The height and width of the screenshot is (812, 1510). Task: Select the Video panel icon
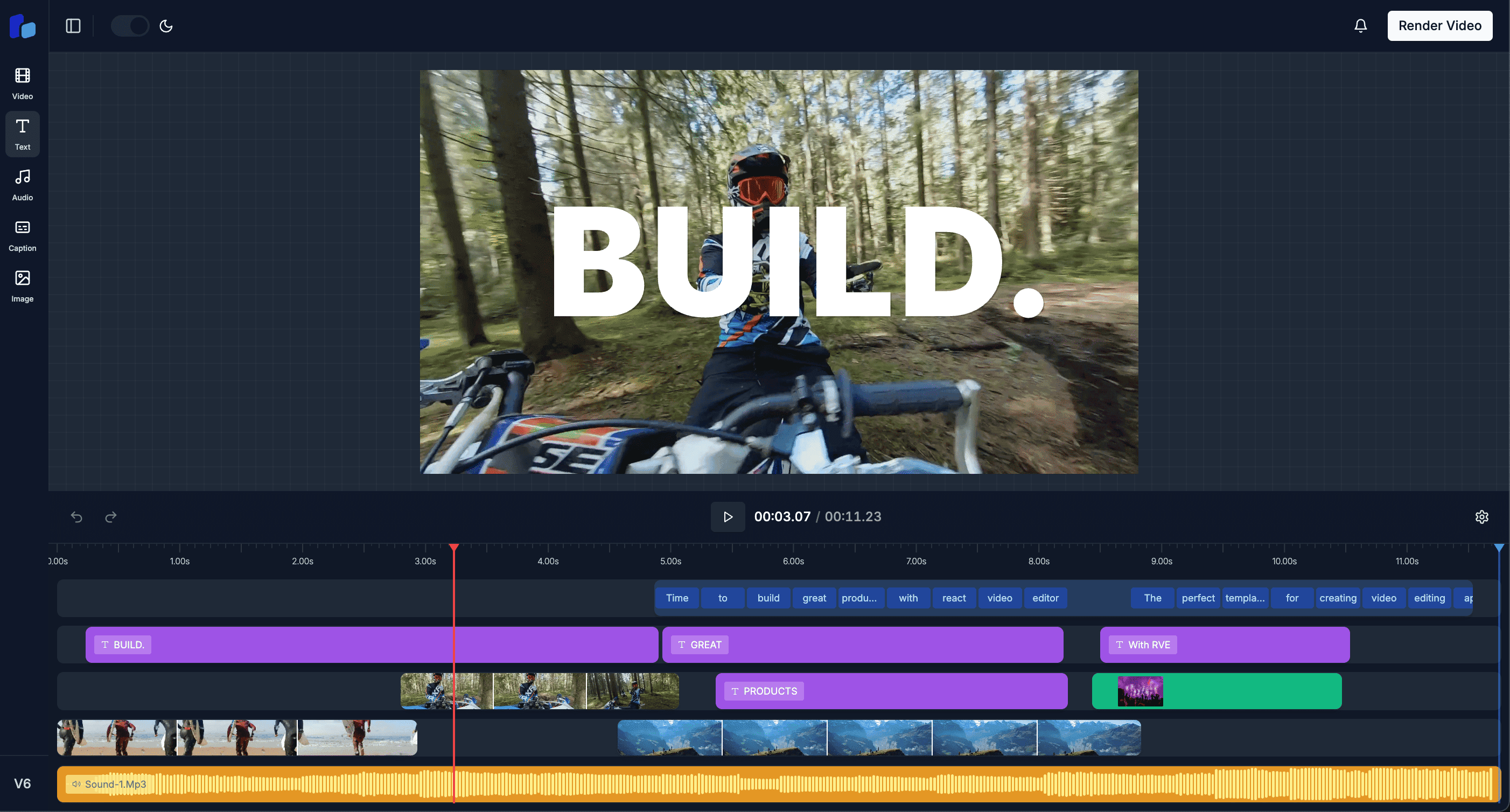pyautogui.click(x=22, y=82)
